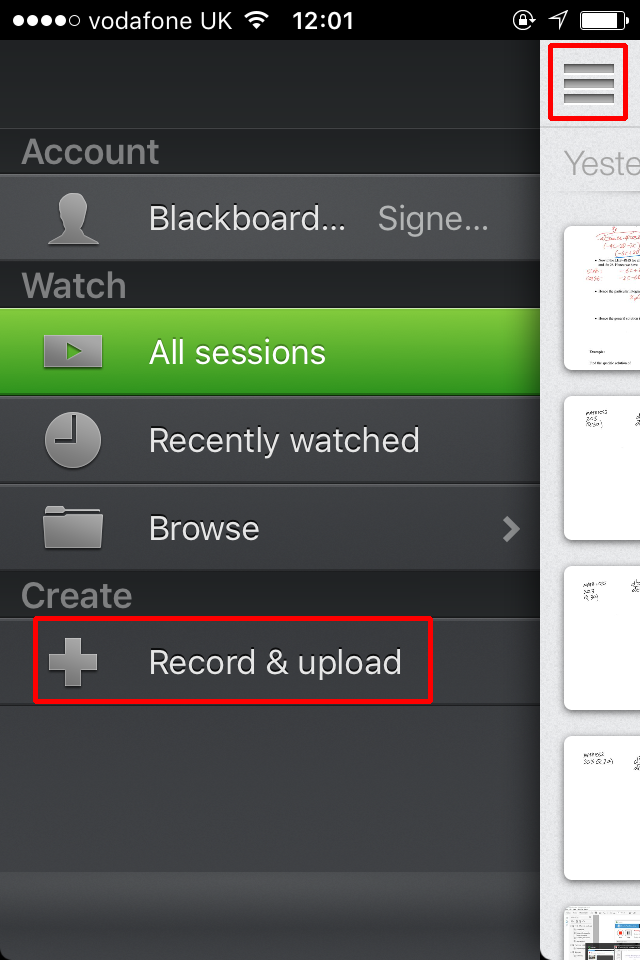Open the Recently watched list
640x960 pixels.
[269, 440]
